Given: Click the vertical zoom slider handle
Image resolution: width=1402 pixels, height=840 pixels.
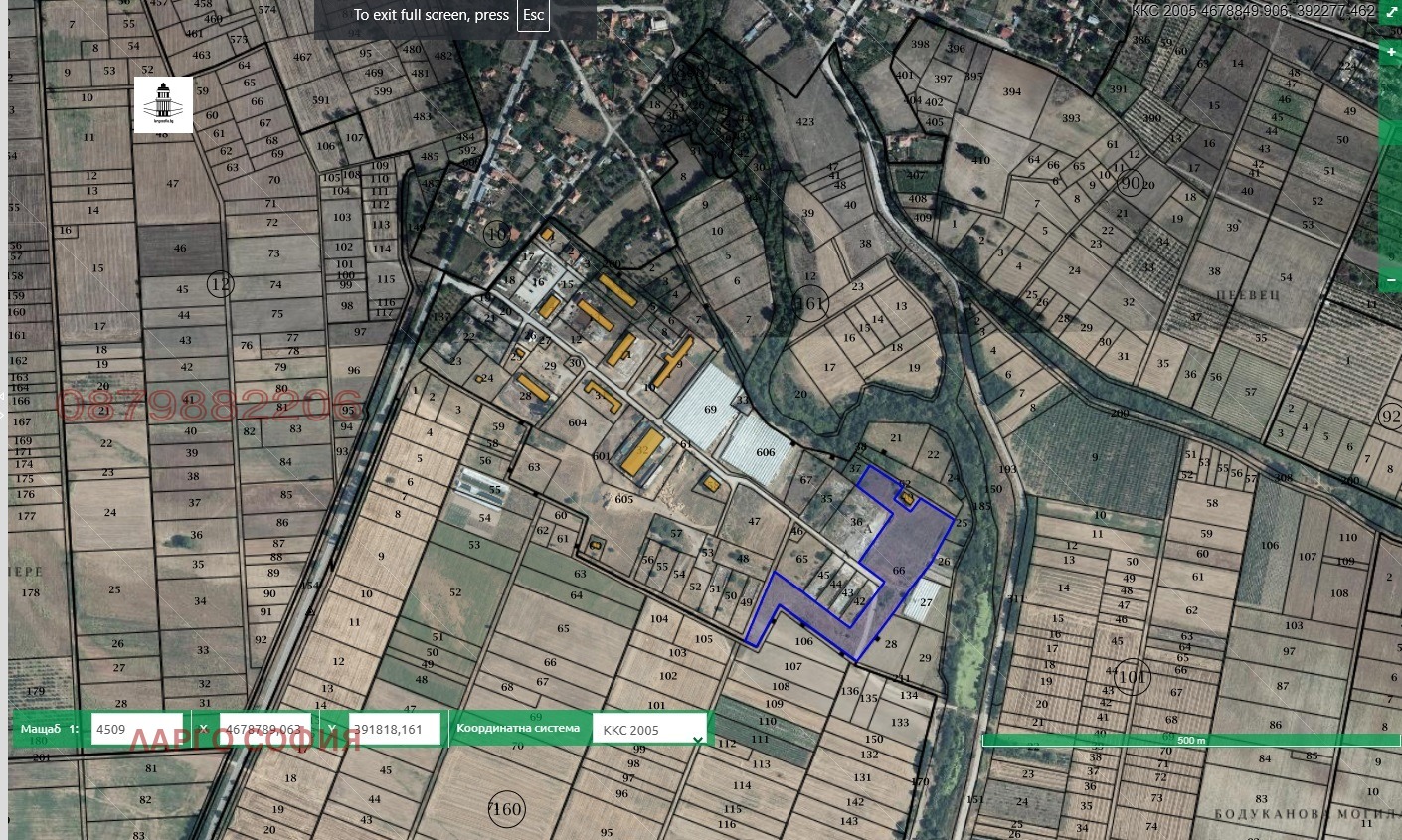Looking at the screenshot, I should tap(1390, 131).
